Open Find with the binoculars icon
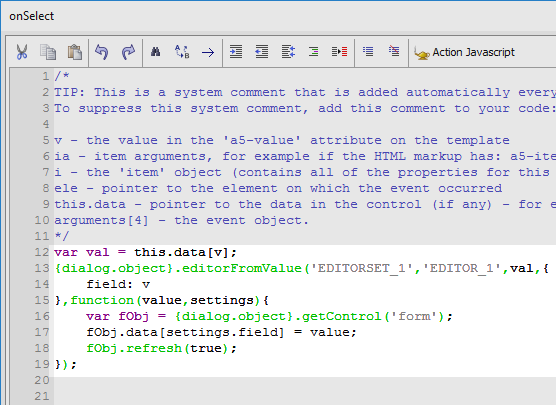 pyautogui.click(x=156, y=52)
